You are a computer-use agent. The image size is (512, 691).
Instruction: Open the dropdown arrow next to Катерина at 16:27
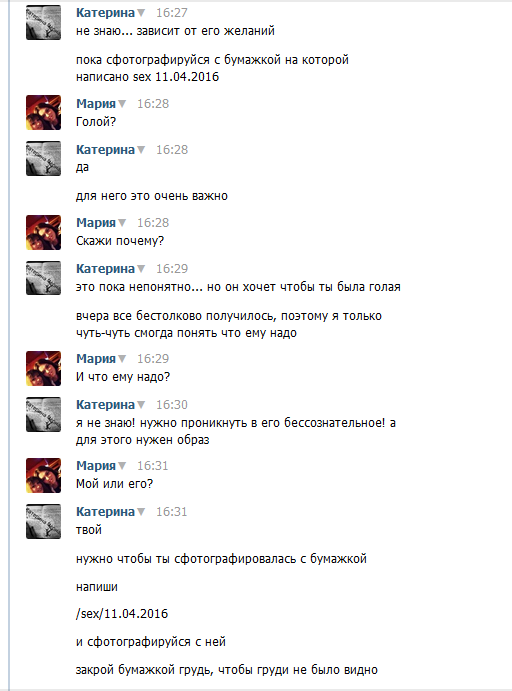(x=141, y=13)
